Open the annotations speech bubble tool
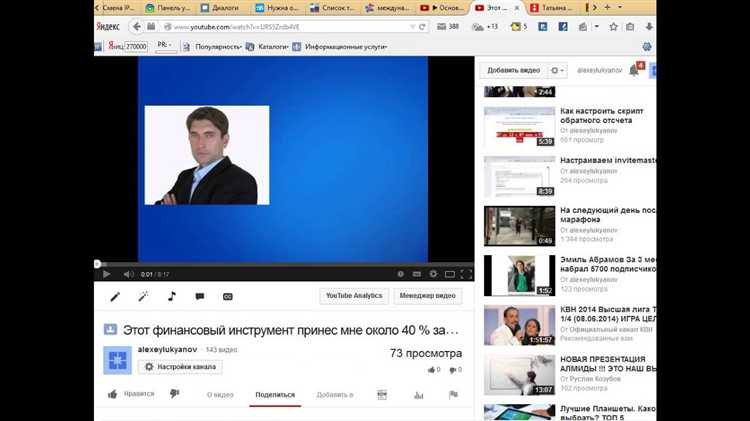 tap(200, 297)
